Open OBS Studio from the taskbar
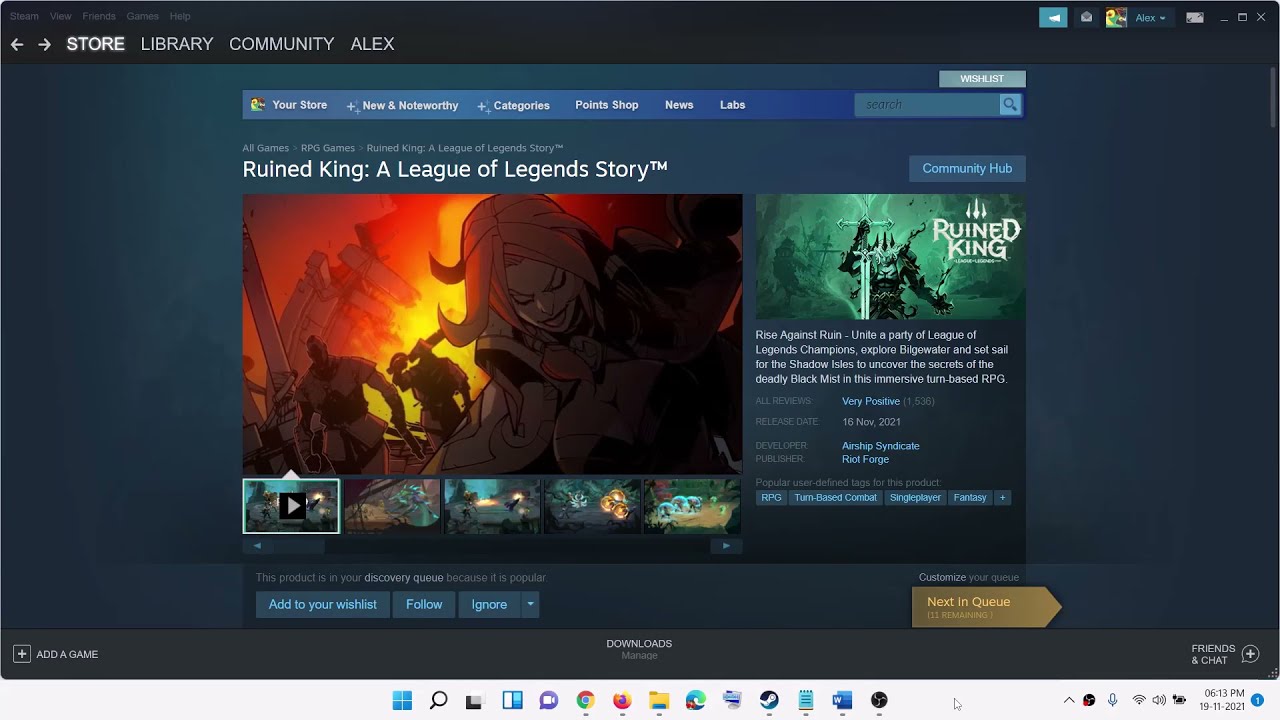The height and width of the screenshot is (720, 1280). (879, 700)
